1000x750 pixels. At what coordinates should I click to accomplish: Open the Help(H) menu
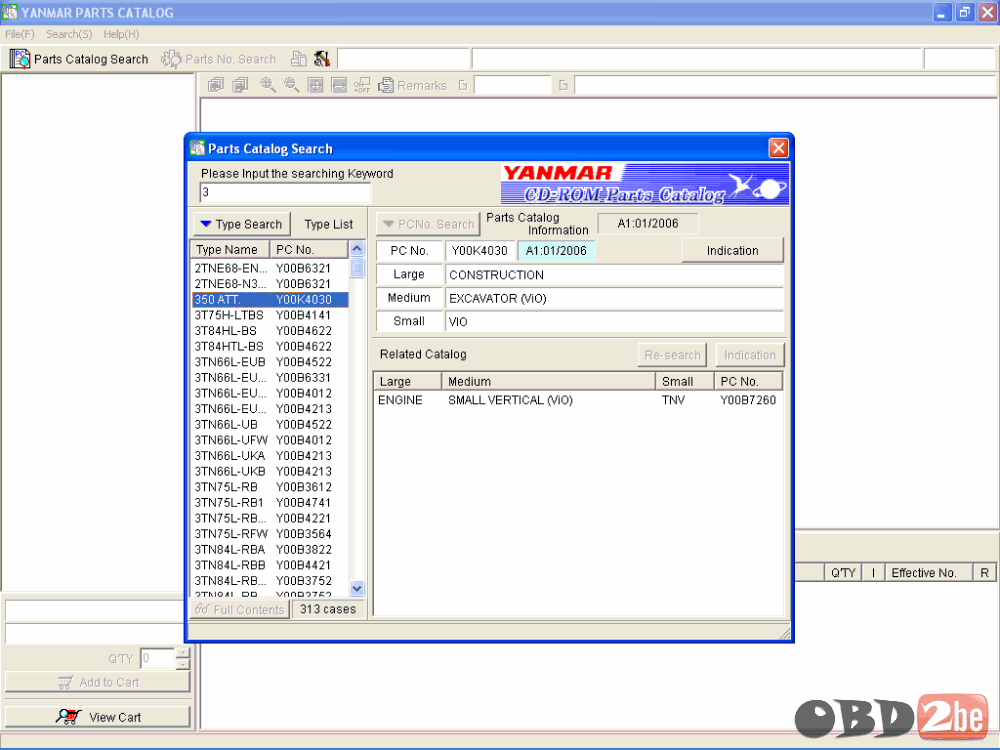tap(121, 34)
